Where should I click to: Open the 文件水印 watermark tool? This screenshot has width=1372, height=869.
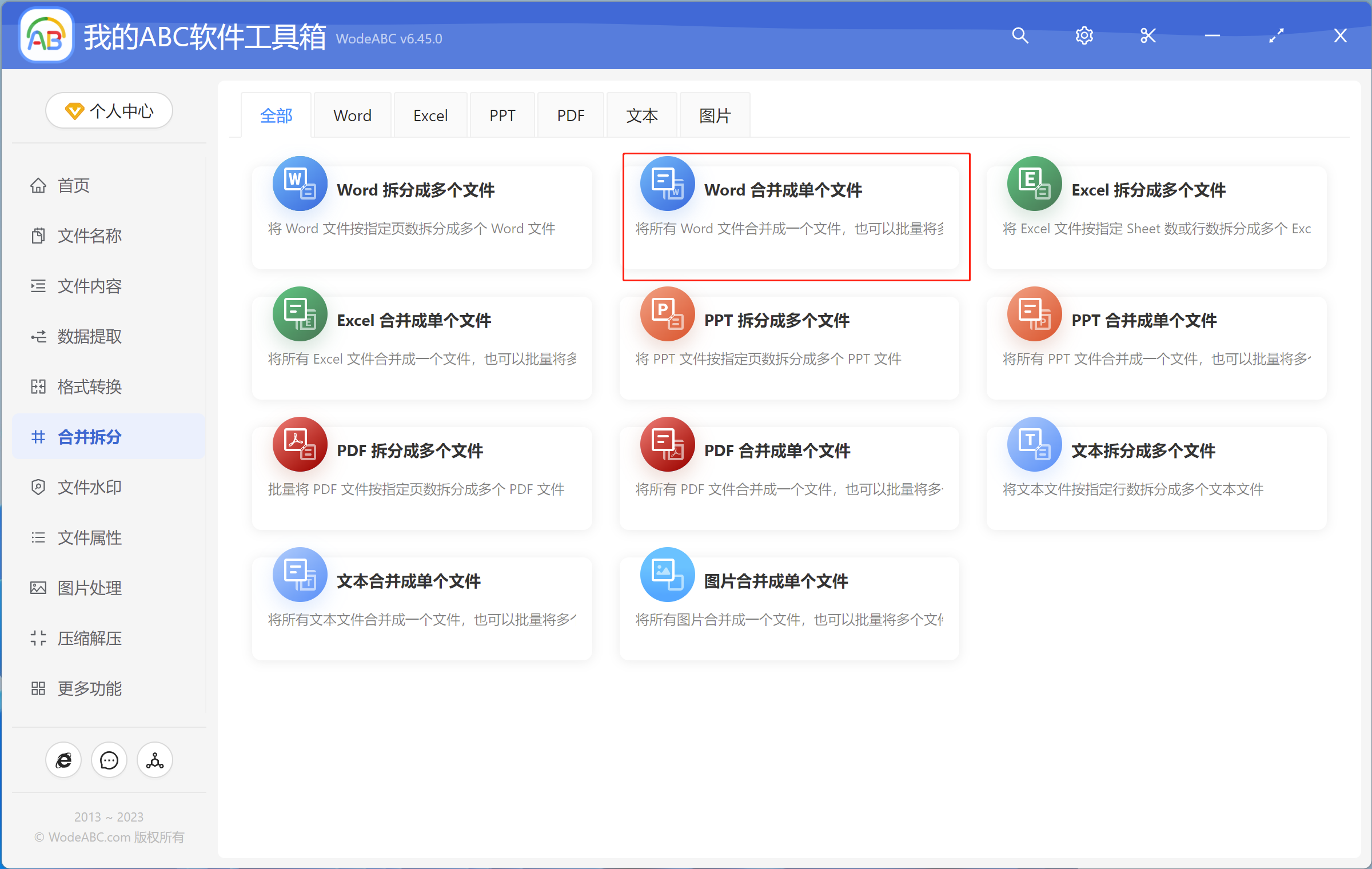pos(89,487)
